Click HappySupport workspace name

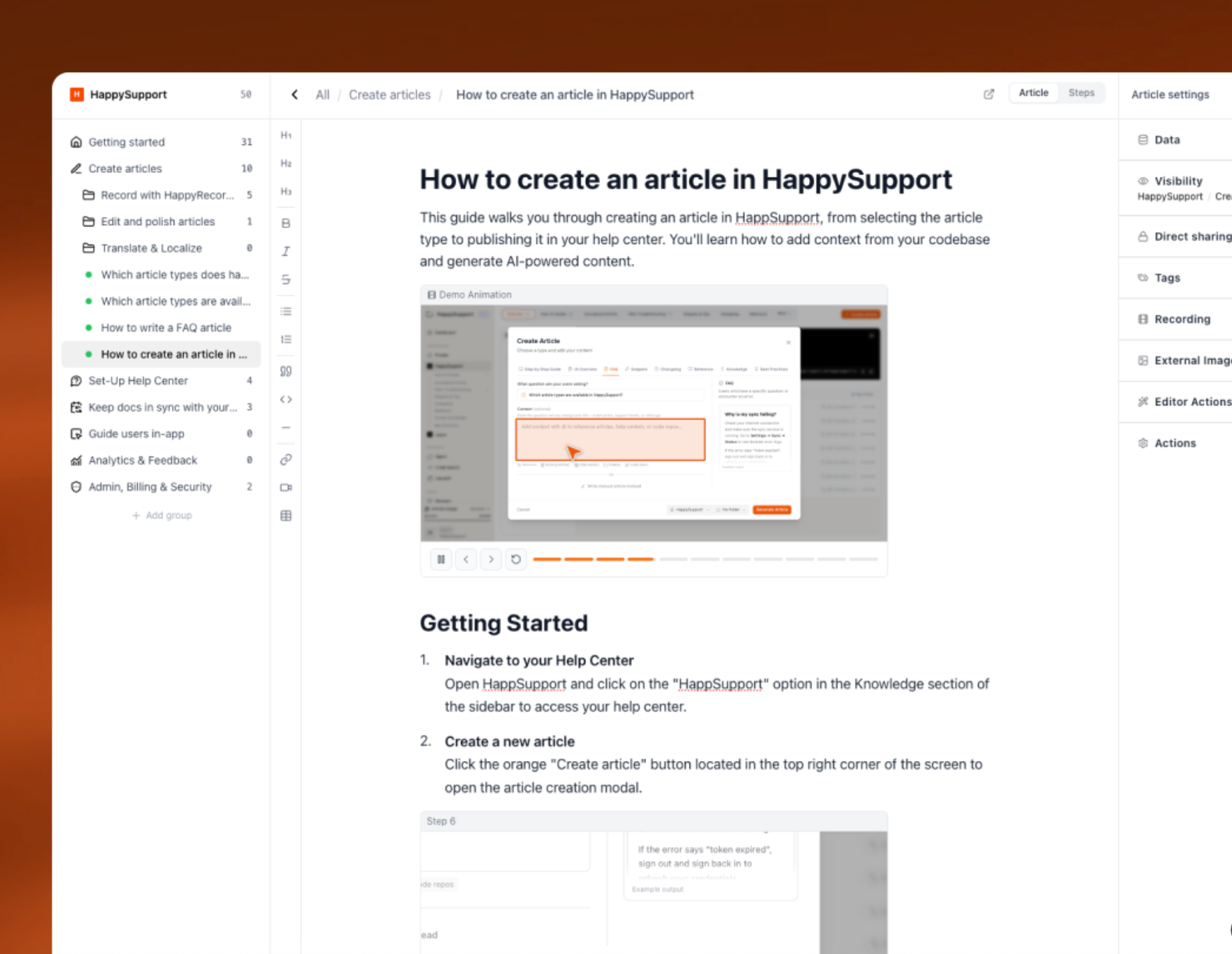(128, 95)
